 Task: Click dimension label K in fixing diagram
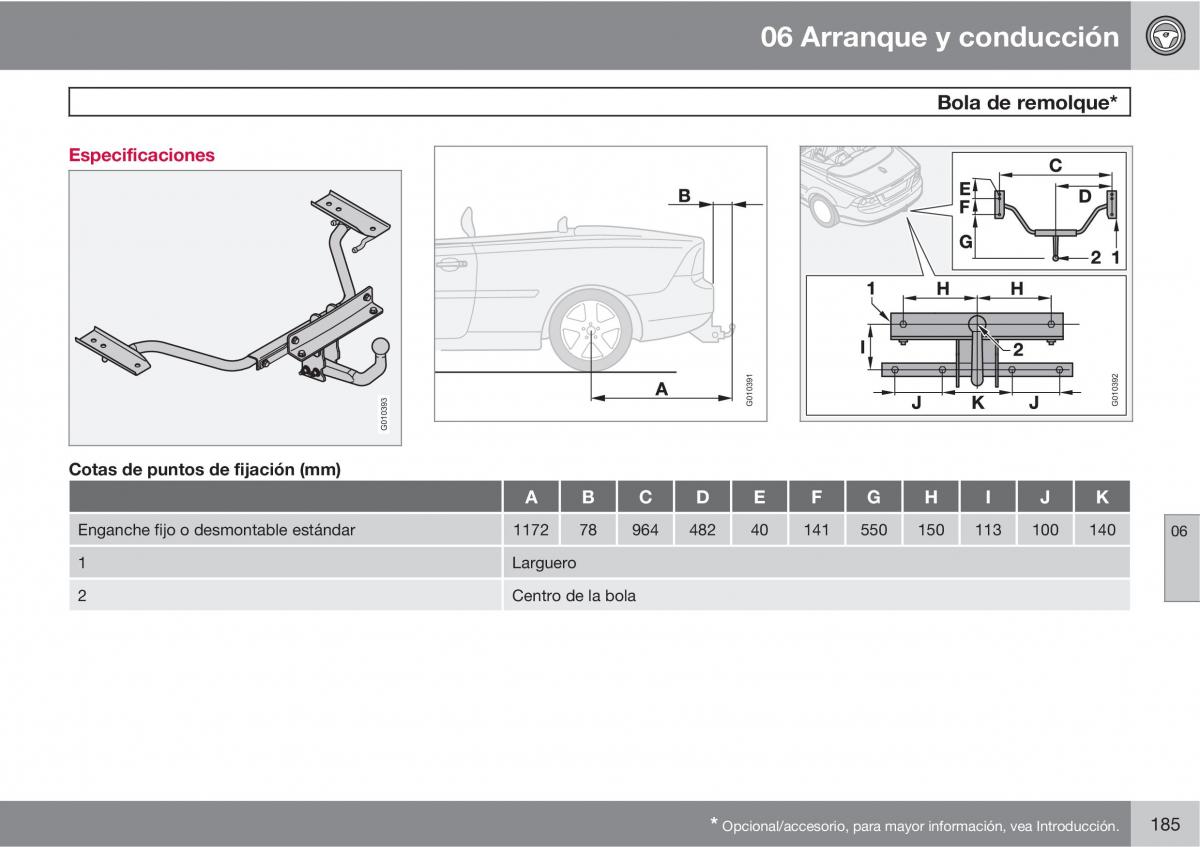[978, 402]
